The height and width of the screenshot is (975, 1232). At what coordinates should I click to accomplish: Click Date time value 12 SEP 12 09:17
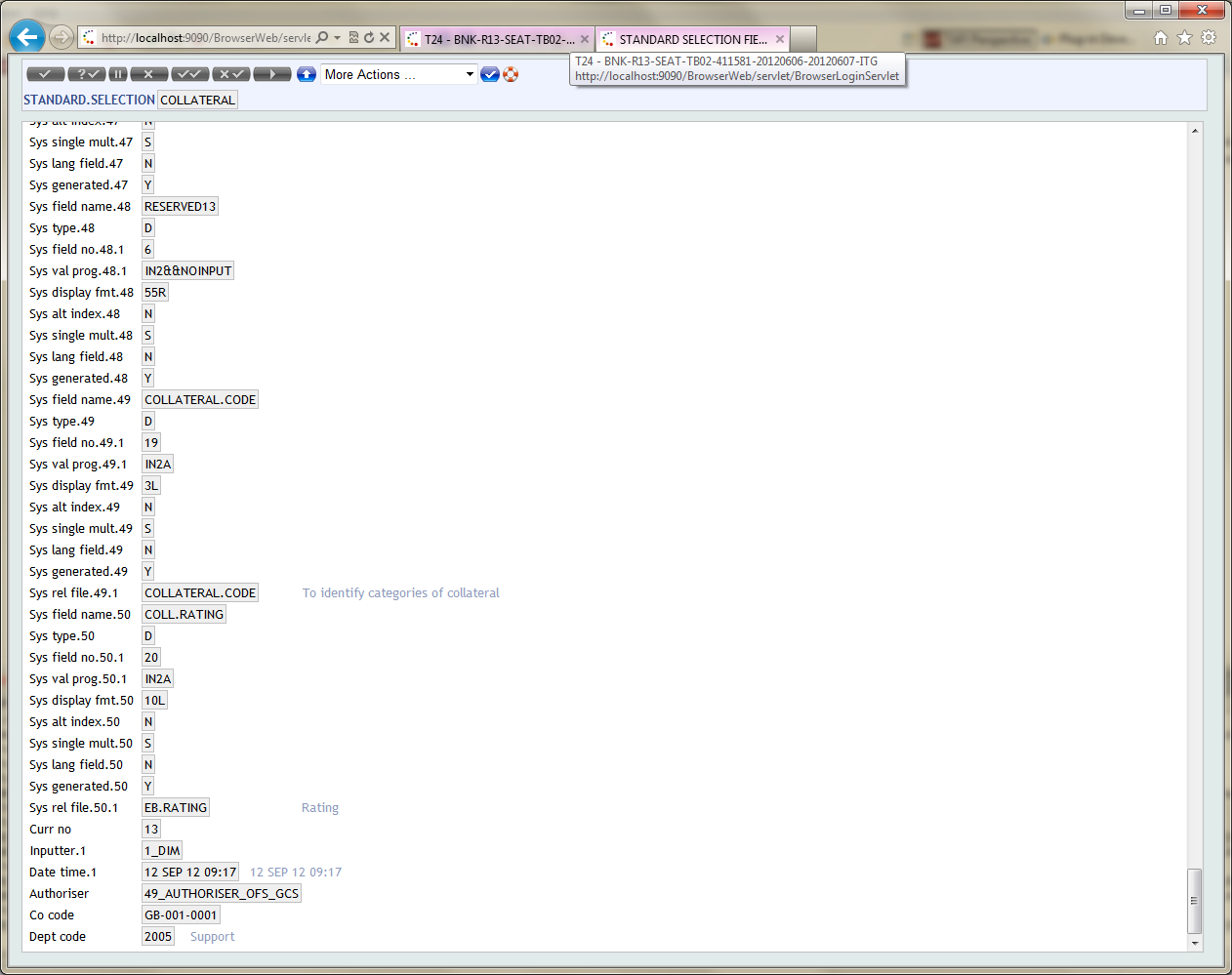[190, 872]
